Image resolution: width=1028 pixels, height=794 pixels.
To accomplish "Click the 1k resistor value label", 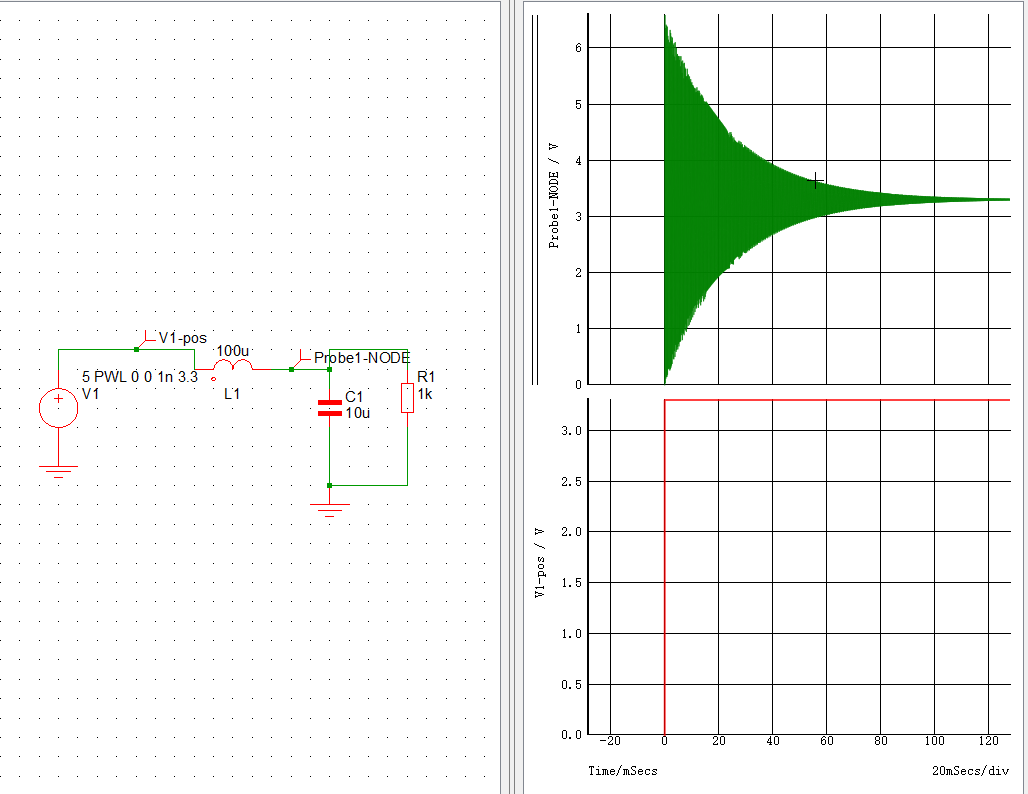I will (x=425, y=394).
